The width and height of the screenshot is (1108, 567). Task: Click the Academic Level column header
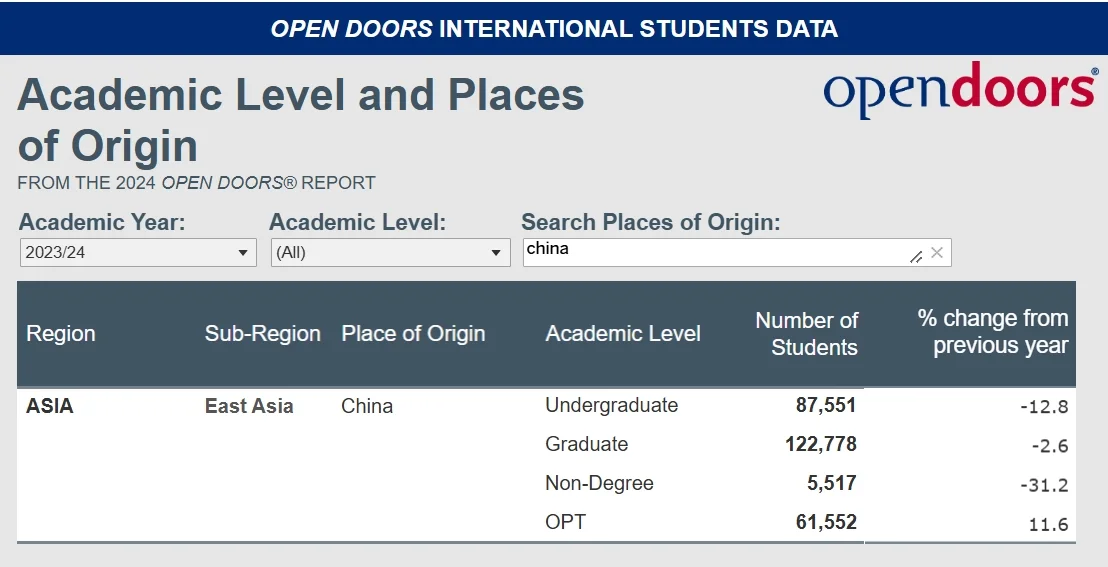(x=623, y=334)
